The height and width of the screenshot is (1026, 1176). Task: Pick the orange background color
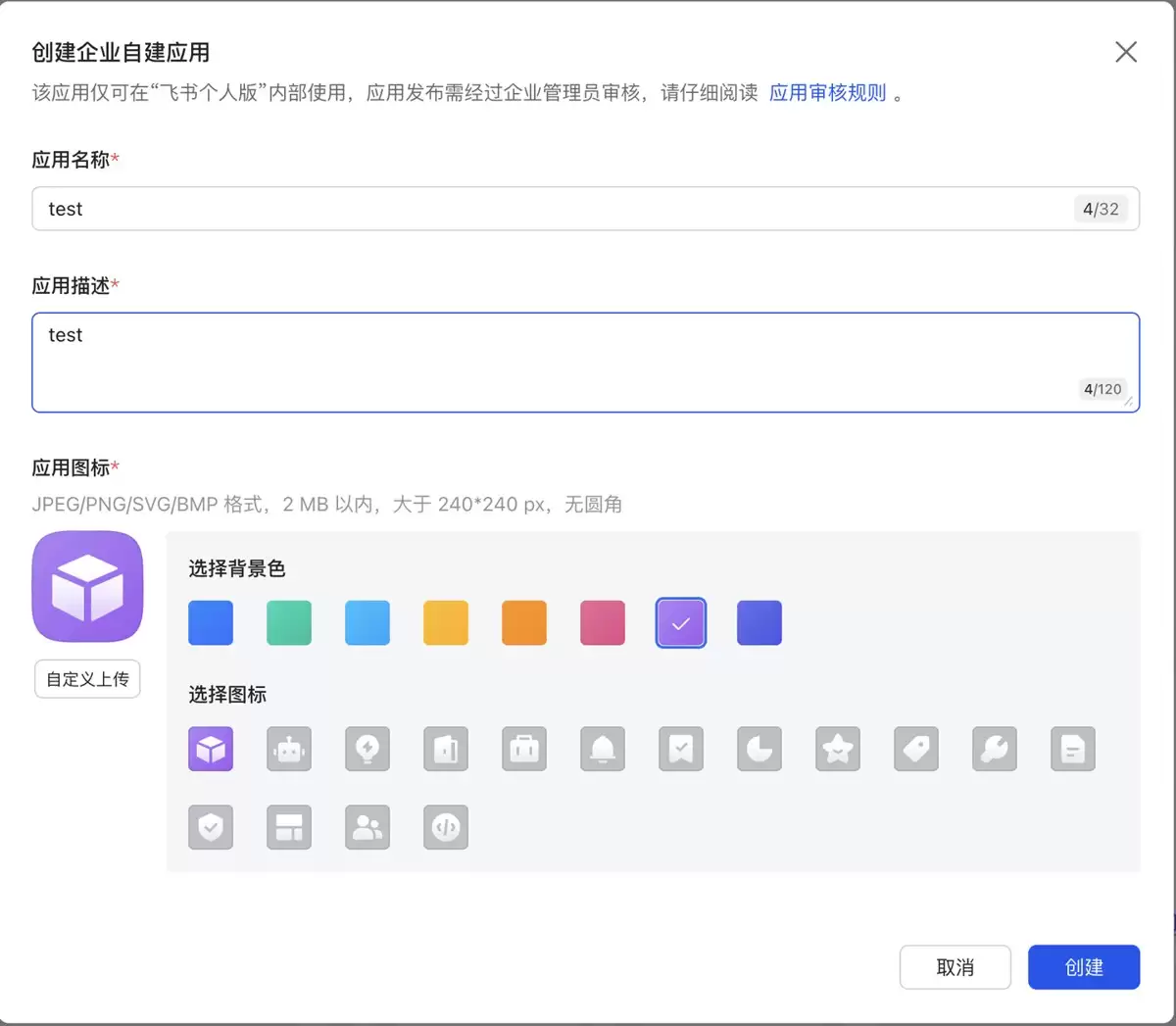click(x=524, y=623)
